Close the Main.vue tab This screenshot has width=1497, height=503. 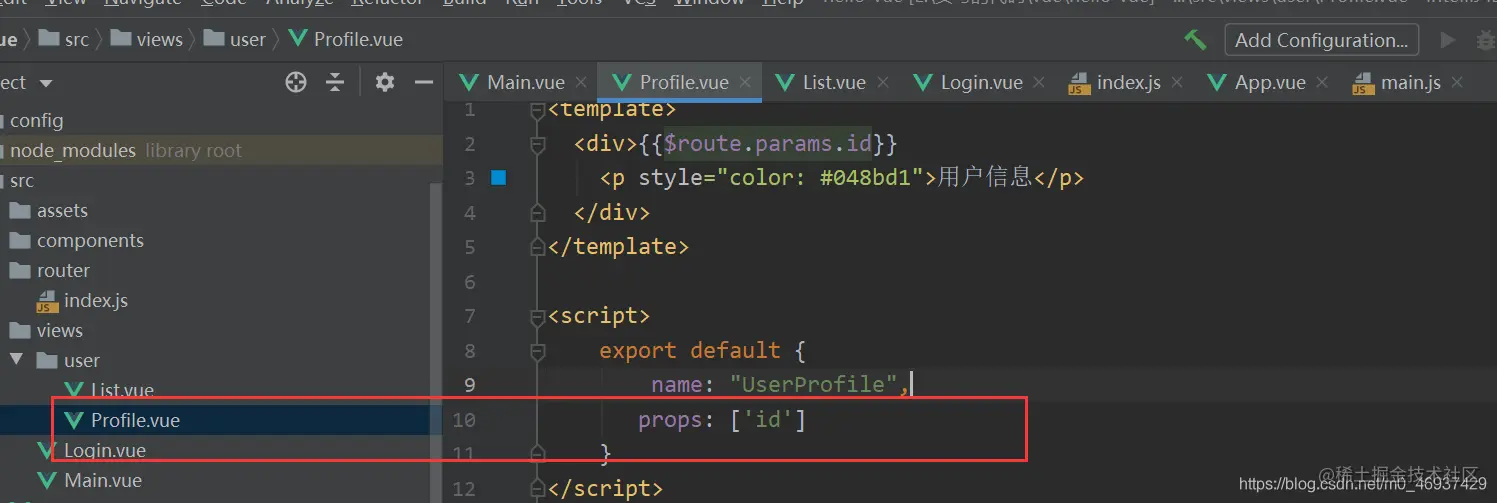point(582,83)
